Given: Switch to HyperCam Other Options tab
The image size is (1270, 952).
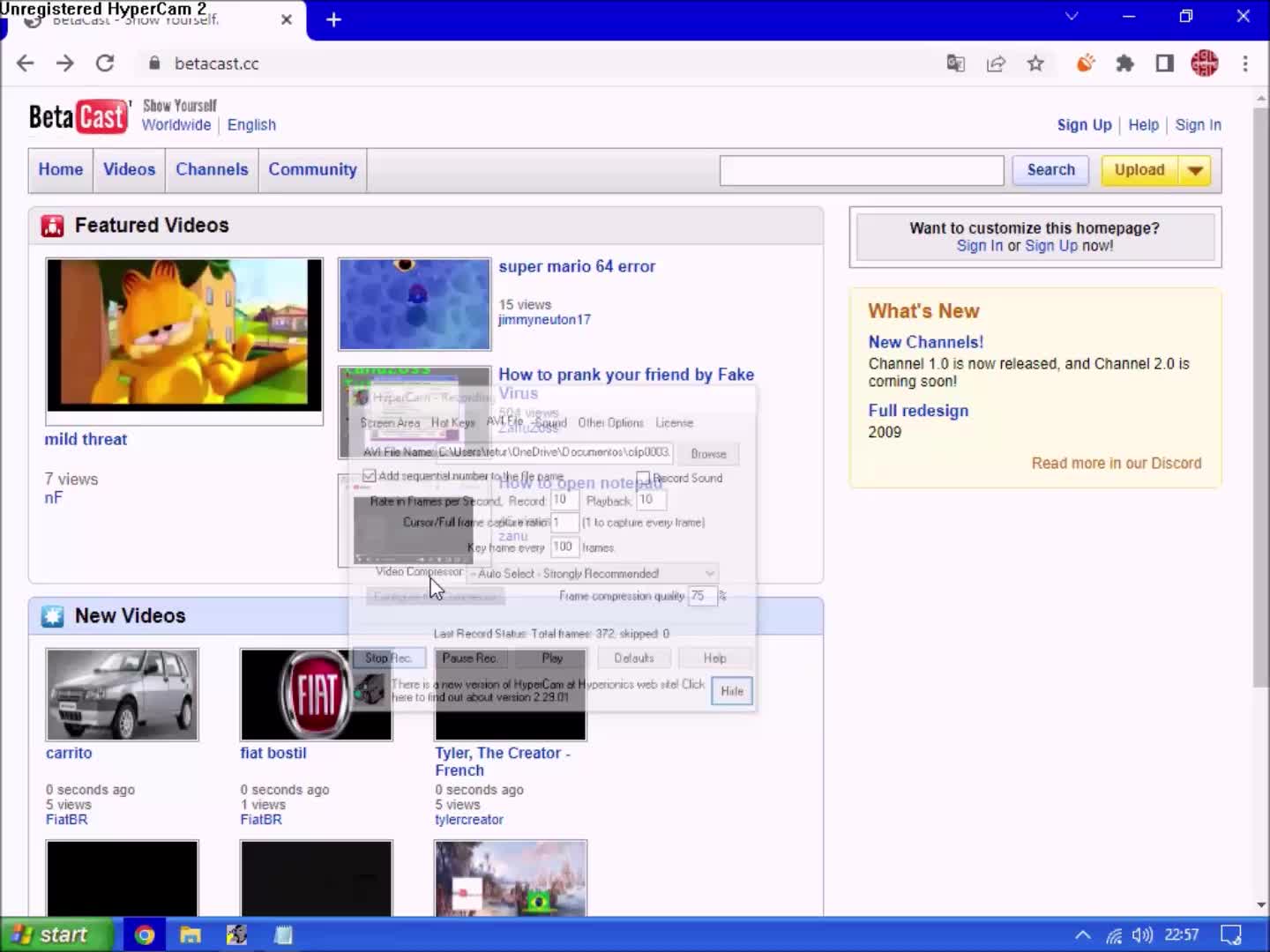Looking at the screenshot, I should pyautogui.click(x=610, y=423).
